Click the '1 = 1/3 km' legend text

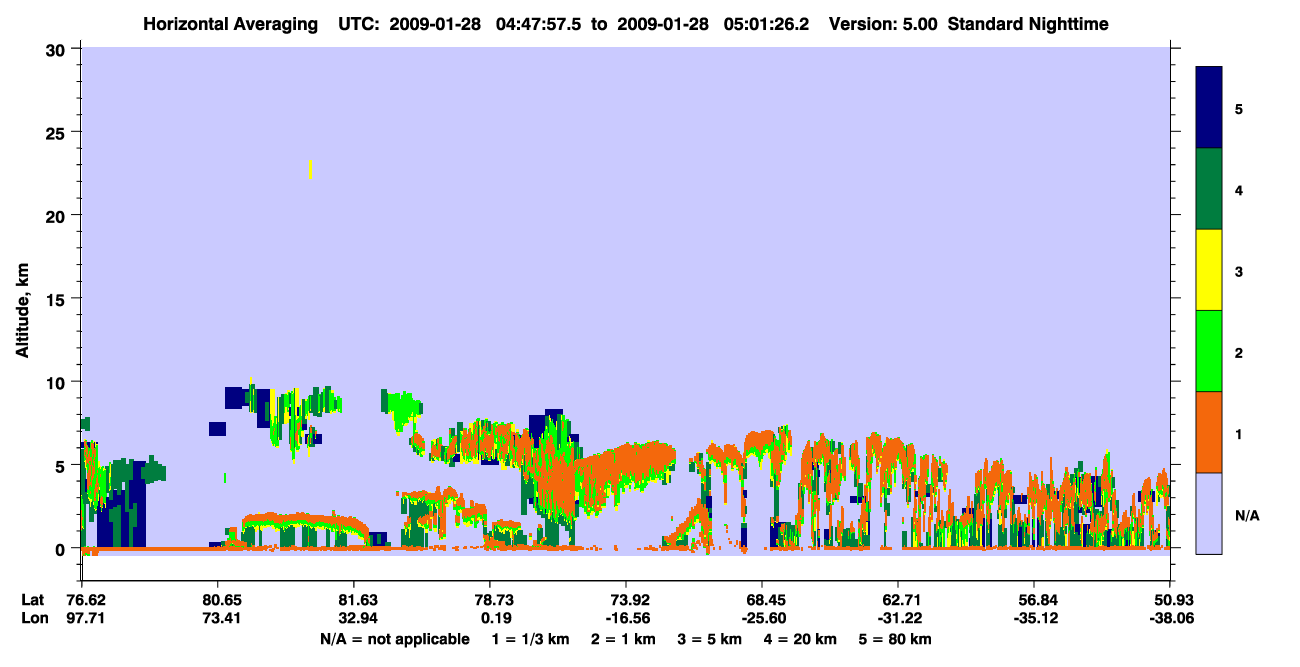[529, 638]
